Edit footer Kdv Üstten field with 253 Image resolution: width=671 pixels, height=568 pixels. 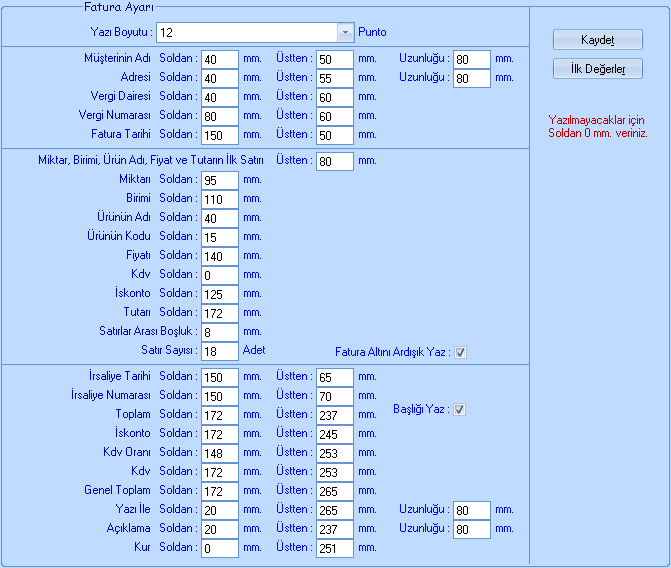pyautogui.click(x=335, y=472)
